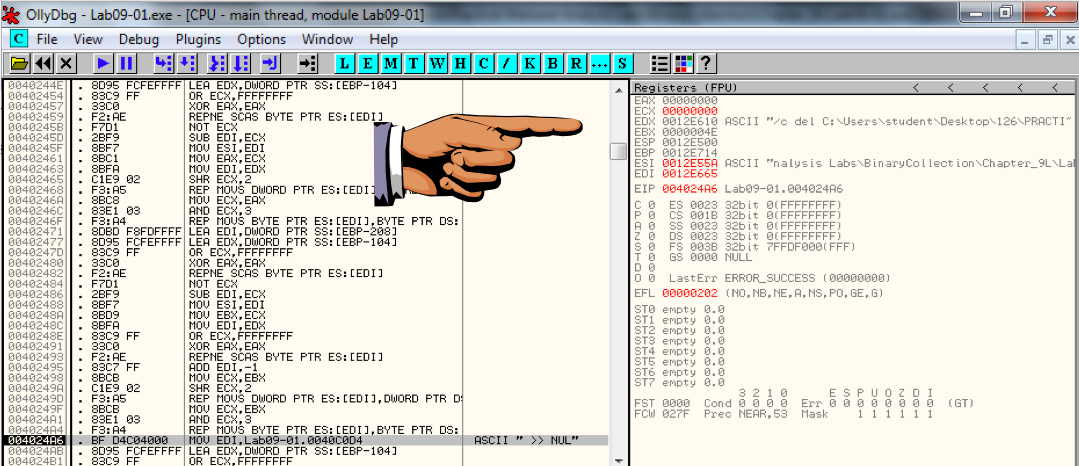Select the instruction at address 0040244E
The width and height of the screenshot is (1079, 466).
(306, 86)
